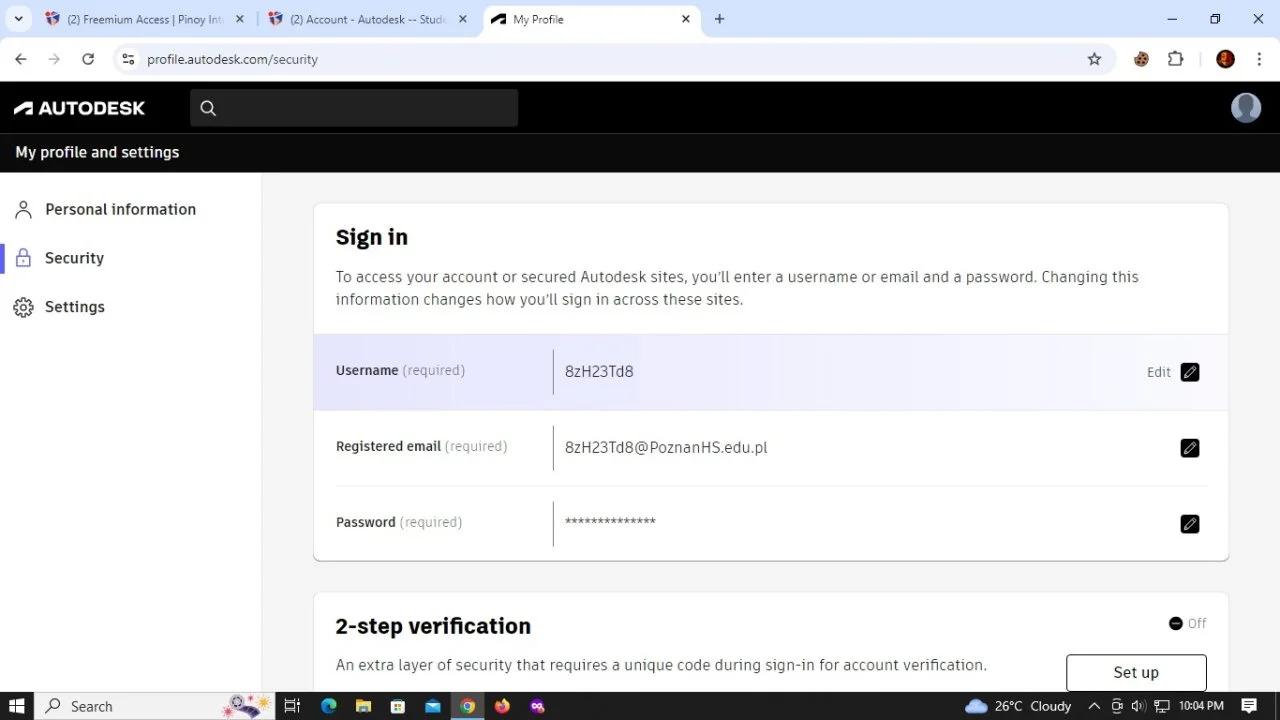This screenshot has height=720, width=1280.
Task: Open the tab search dropdown arrow
Action: 18,19
